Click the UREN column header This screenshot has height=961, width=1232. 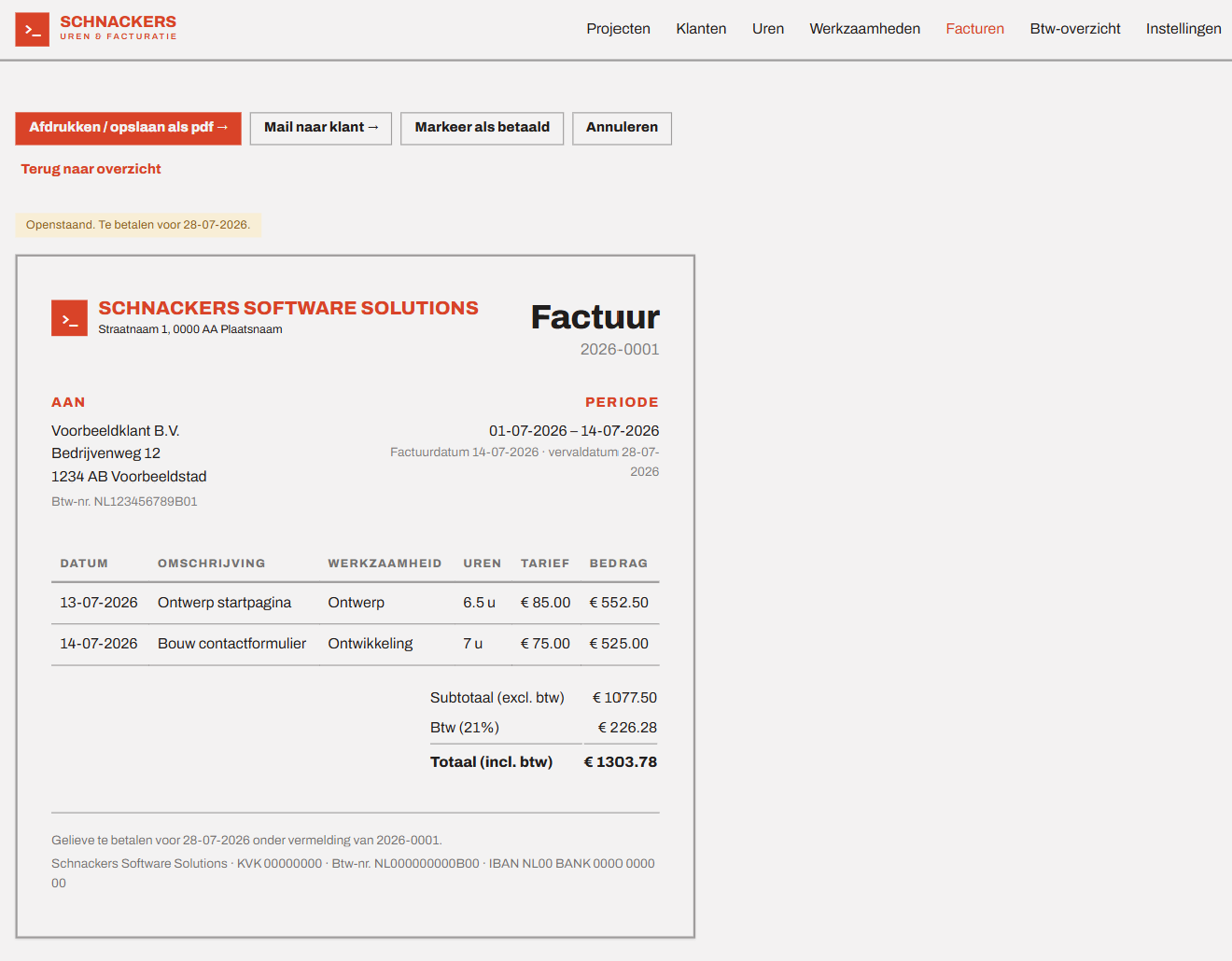click(x=482, y=564)
